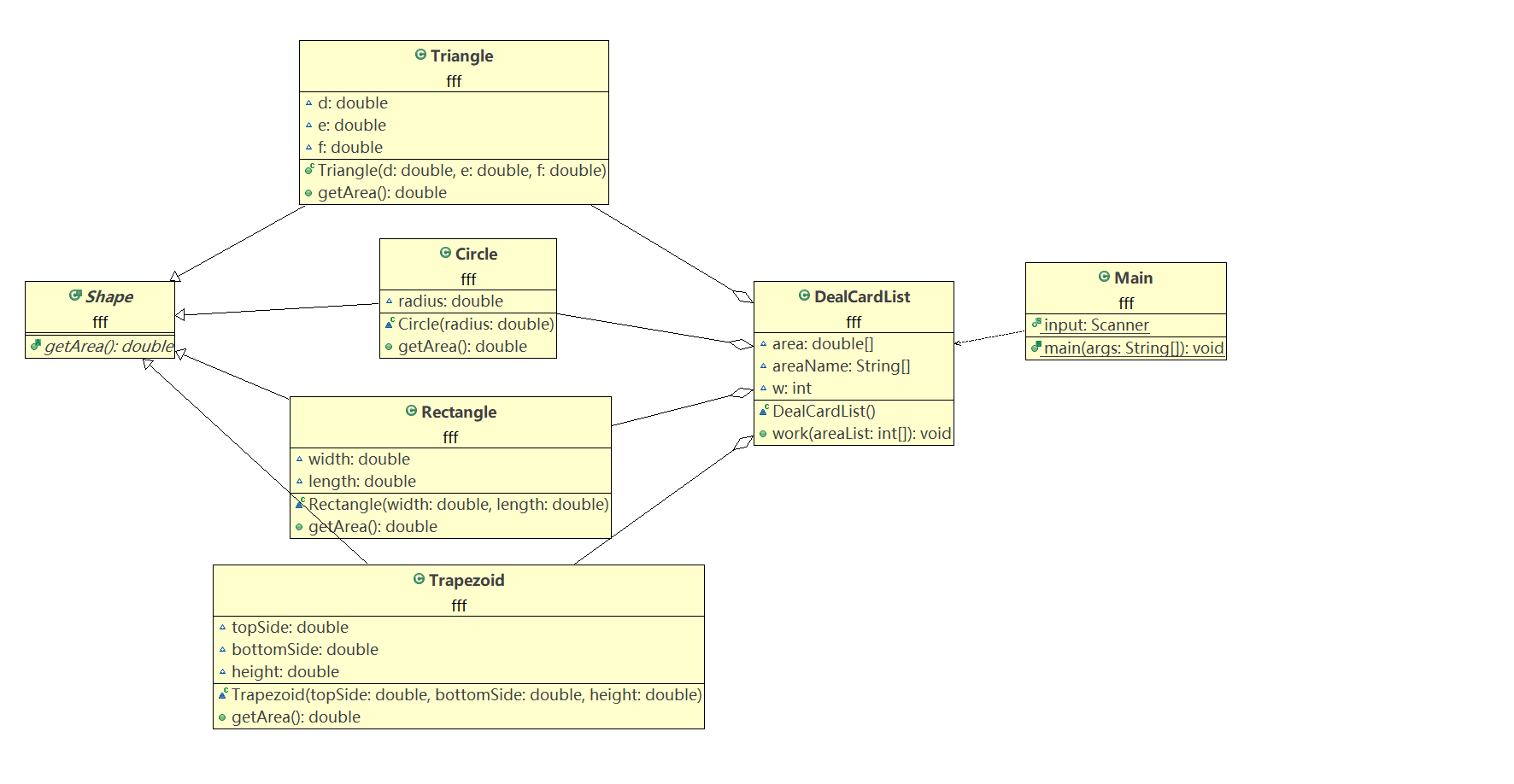The image size is (1514, 784).
Task: Select the Circle class name
Action: click(477, 254)
